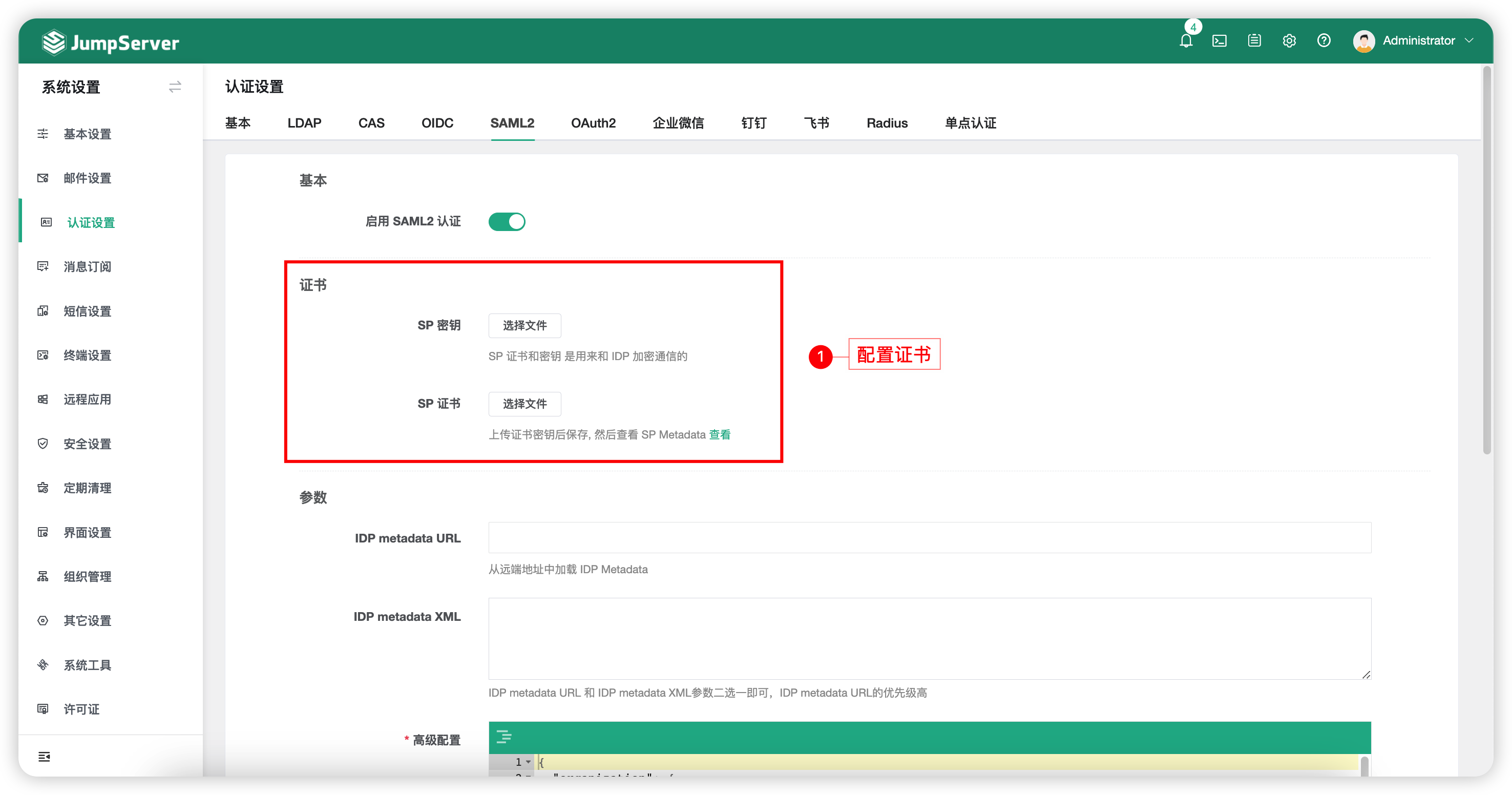Click the code editor format icon

click(x=504, y=737)
